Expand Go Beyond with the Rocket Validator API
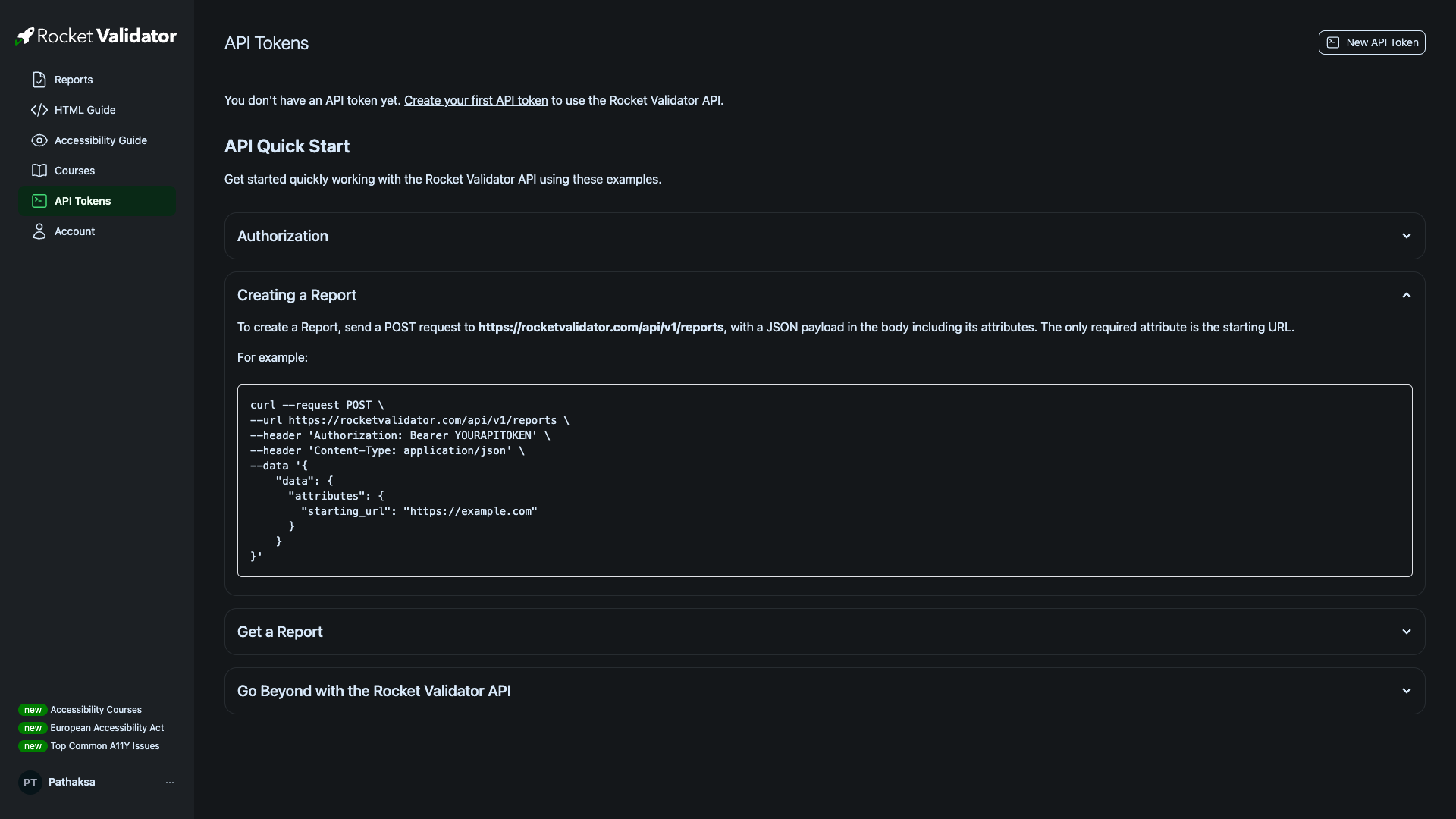Viewport: 1456px width, 819px height. coord(1406,690)
